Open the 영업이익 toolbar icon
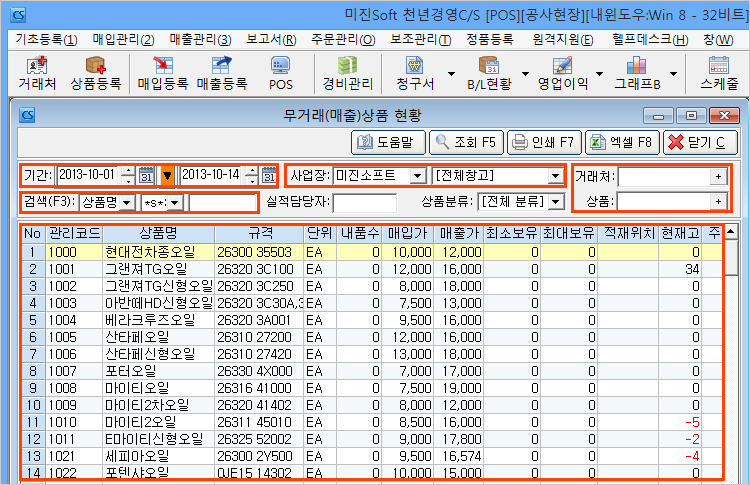The height and width of the screenshot is (485, 750). pos(562,73)
